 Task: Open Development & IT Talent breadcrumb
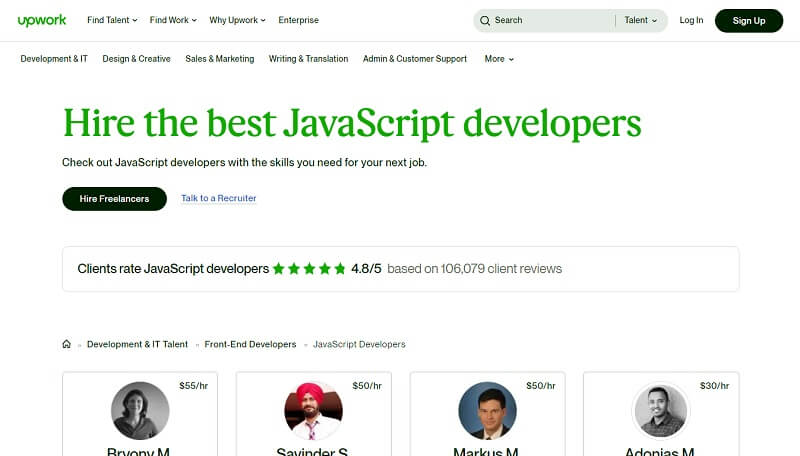(137, 344)
